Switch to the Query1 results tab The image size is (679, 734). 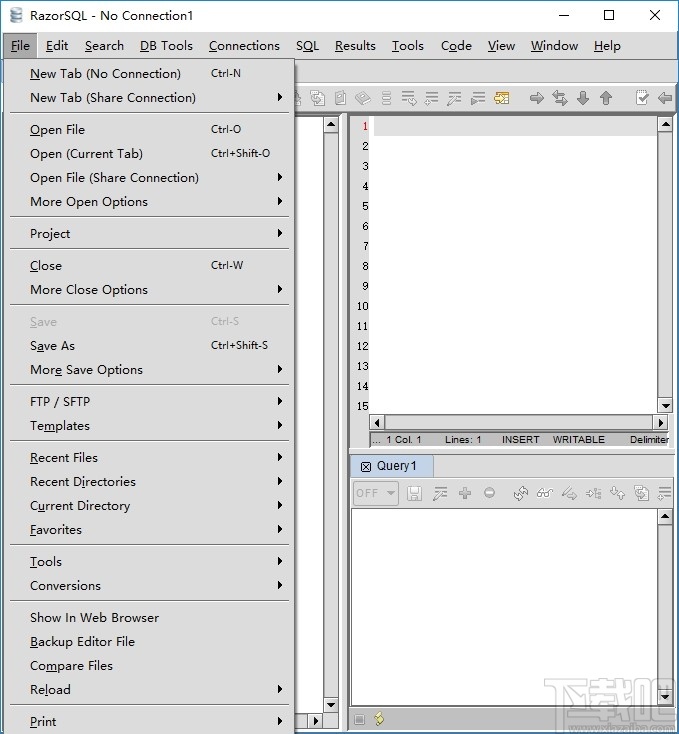point(392,466)
